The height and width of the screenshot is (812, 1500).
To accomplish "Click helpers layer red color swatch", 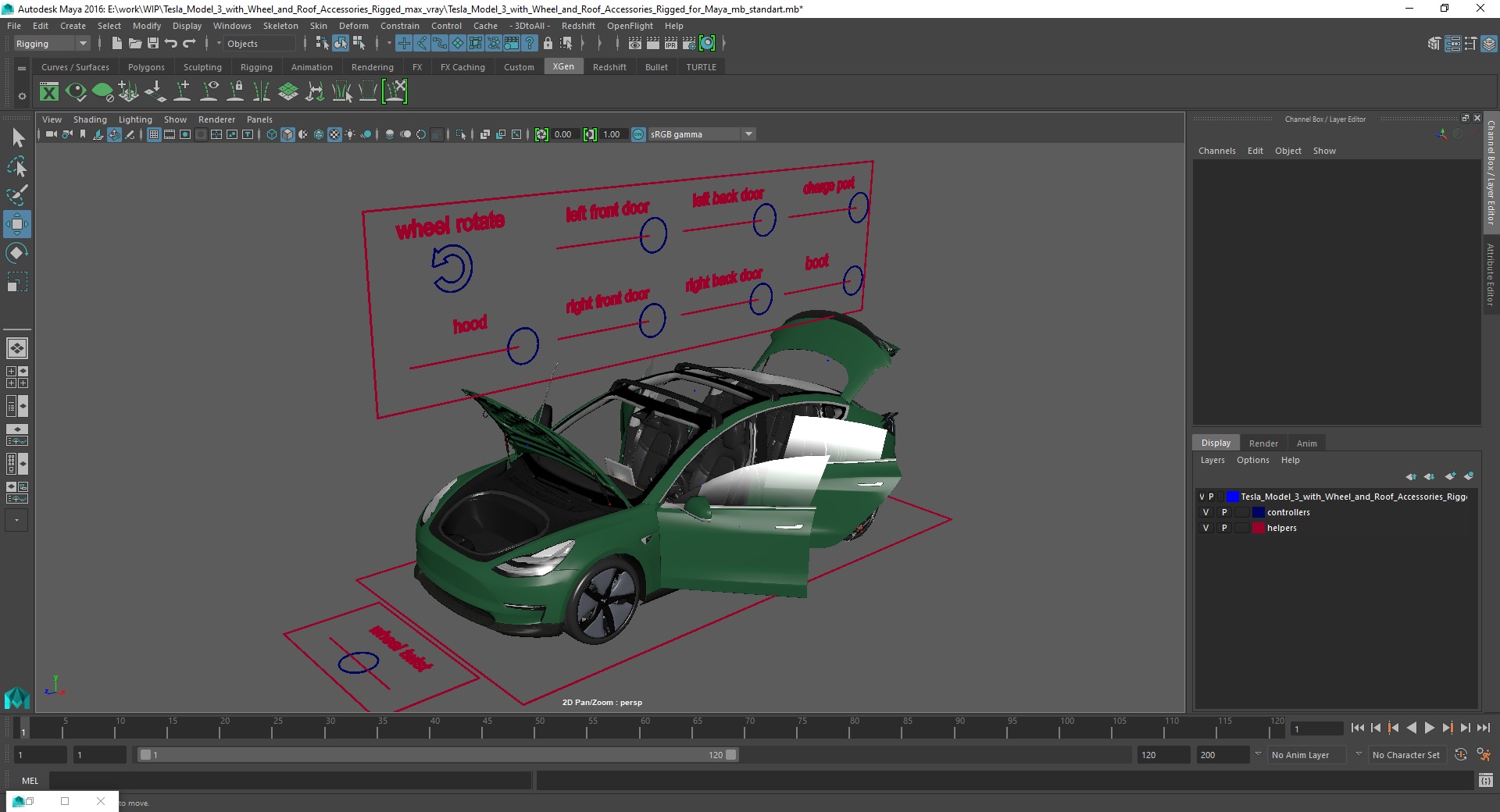I will click(1258, 529).
